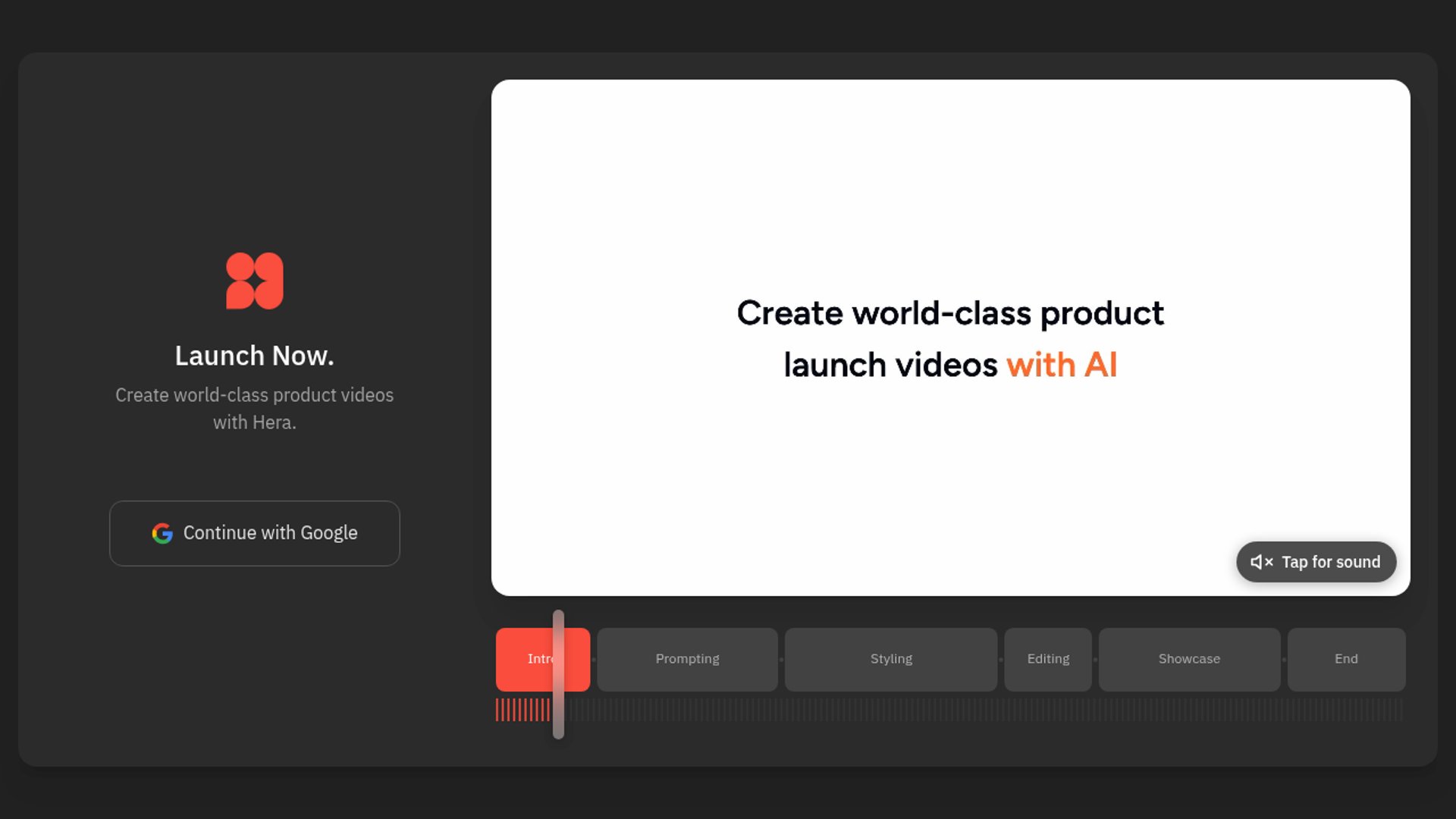Open the Editing chapter segment
The image size is (1456, 819).
point(1047,659)
